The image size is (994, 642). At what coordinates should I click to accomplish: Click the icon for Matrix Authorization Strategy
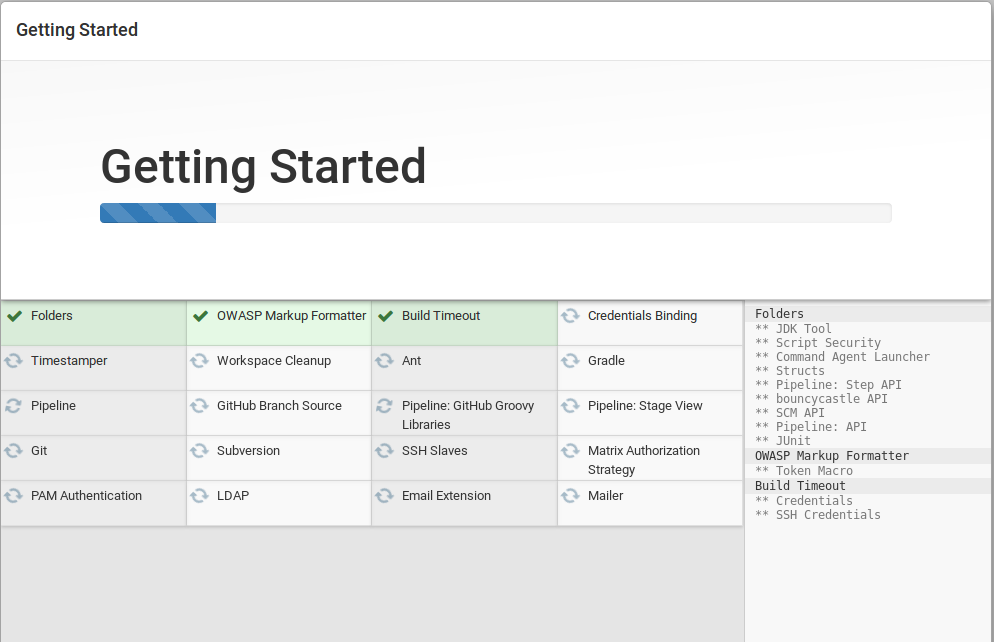point(571,451)
